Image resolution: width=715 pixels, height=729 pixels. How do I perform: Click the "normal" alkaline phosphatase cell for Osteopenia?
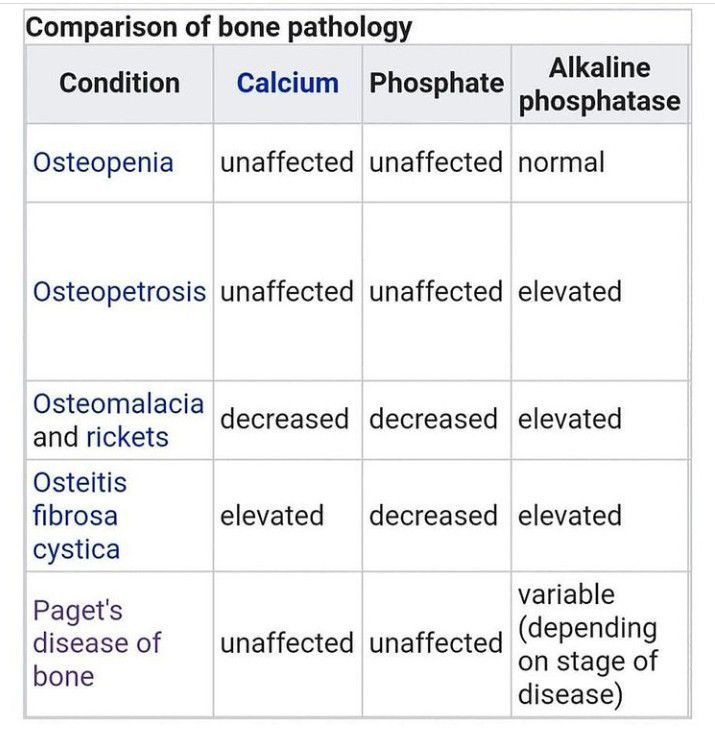[561, 163]
